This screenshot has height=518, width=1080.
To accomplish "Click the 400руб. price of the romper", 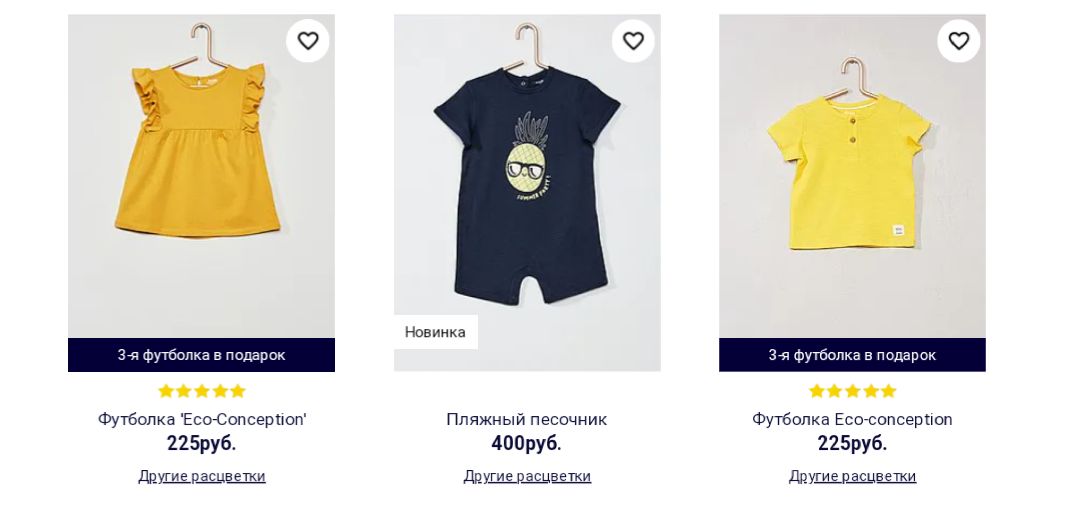I will tap(527, 444).
